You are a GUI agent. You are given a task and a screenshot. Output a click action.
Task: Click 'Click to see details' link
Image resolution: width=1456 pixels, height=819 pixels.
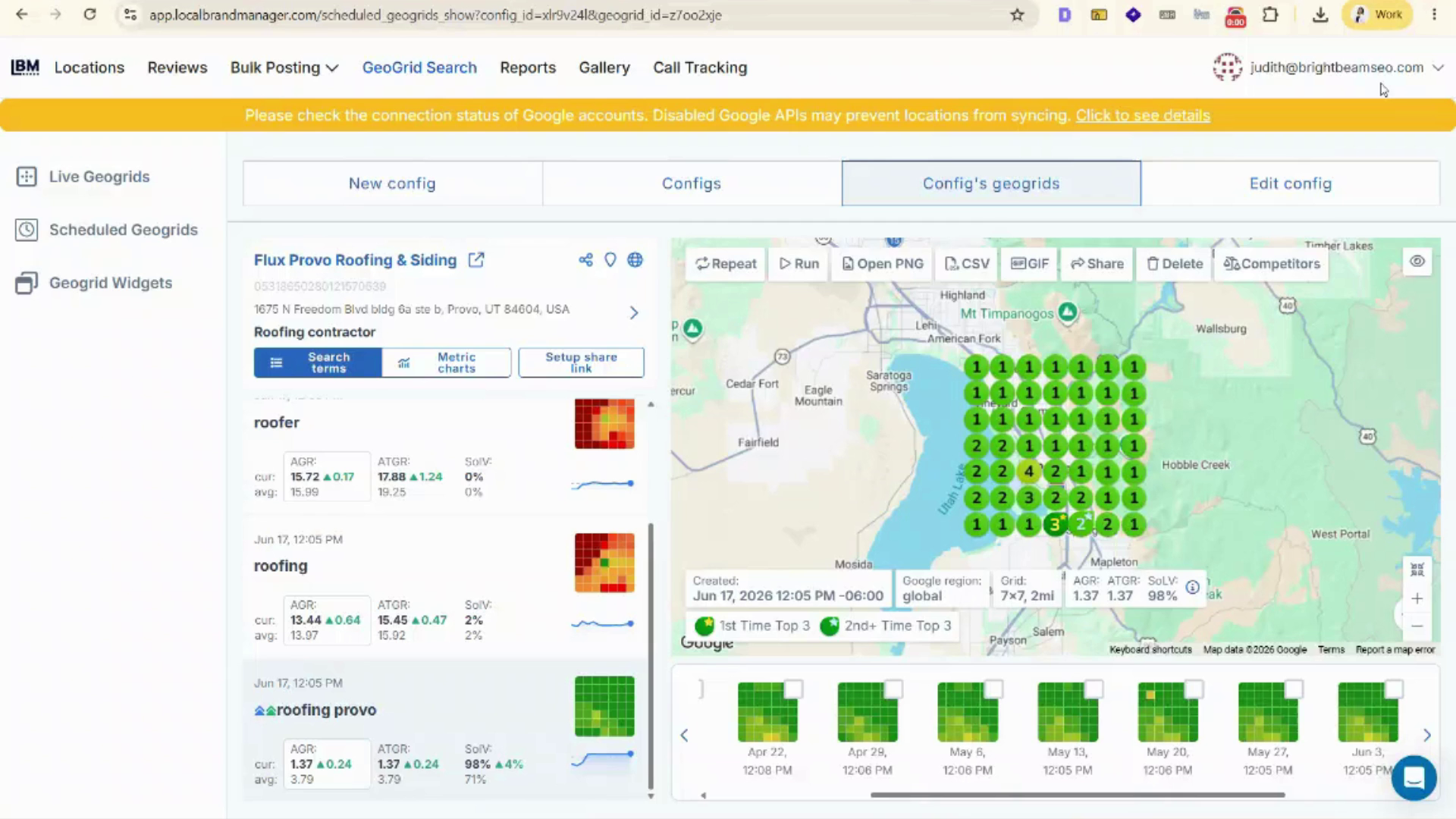(x=1143, y=115)
